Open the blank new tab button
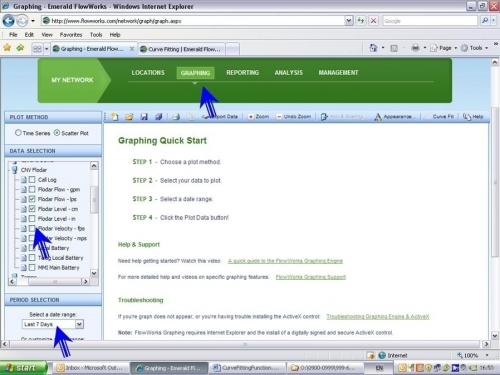Screen dimensions: 500x375 click(233, 49)
